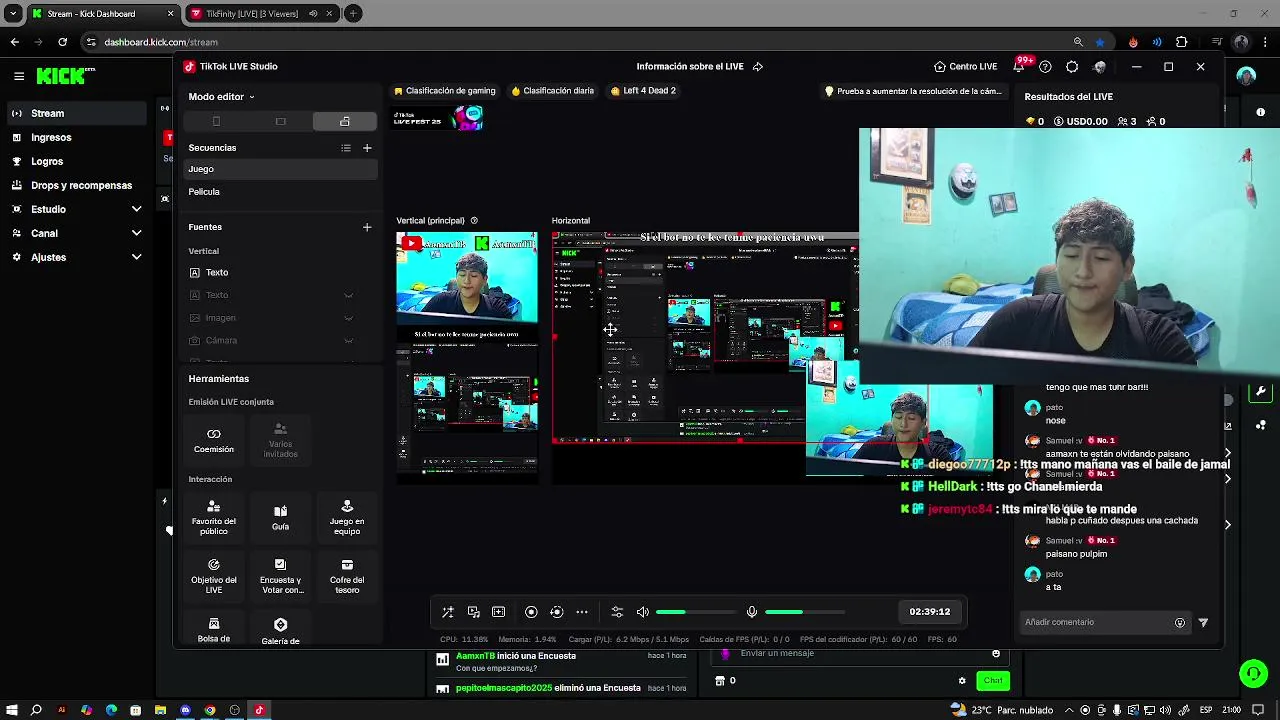This screenshot has height=720, width=1280.
Task: Share Información sobre el LIVE
Action: tap(757, 67)
